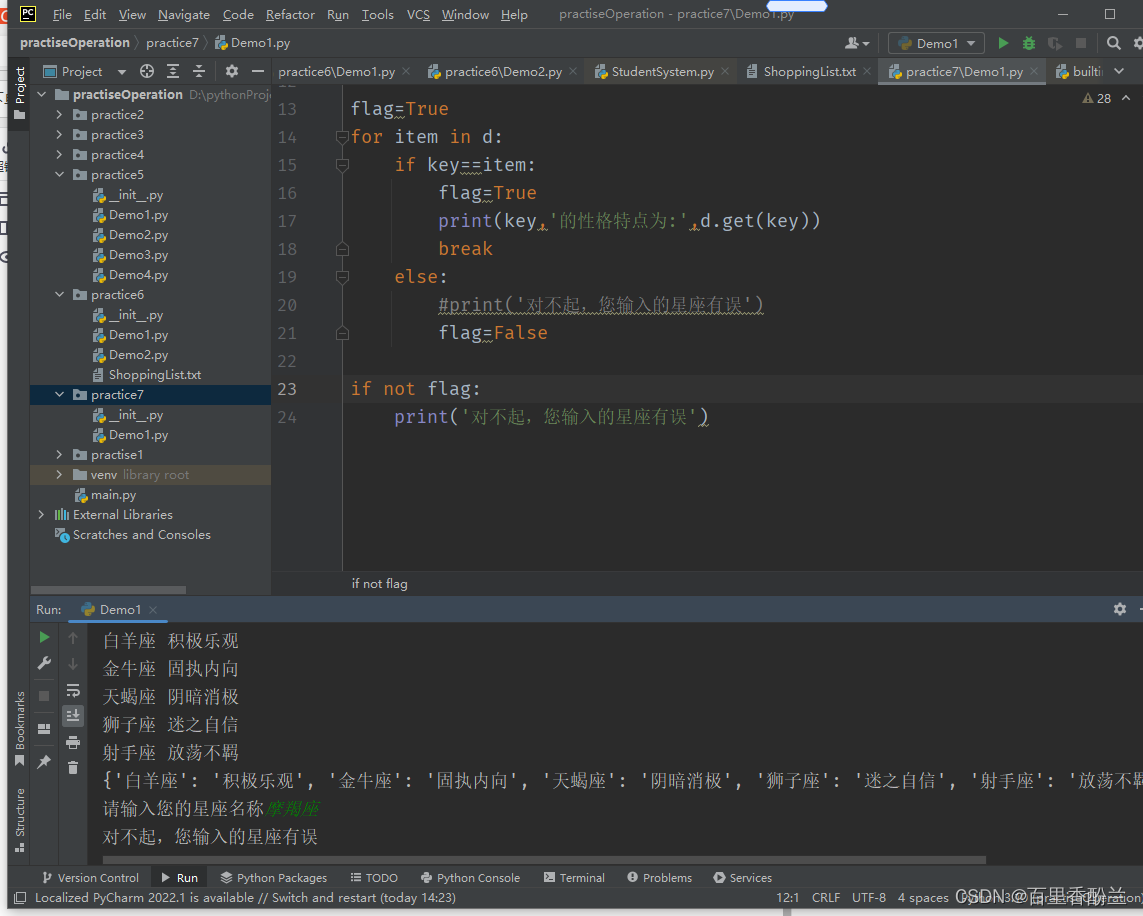The image size is (1143, 916).
Task: Pin the Run tab
Action: (44, 762)
